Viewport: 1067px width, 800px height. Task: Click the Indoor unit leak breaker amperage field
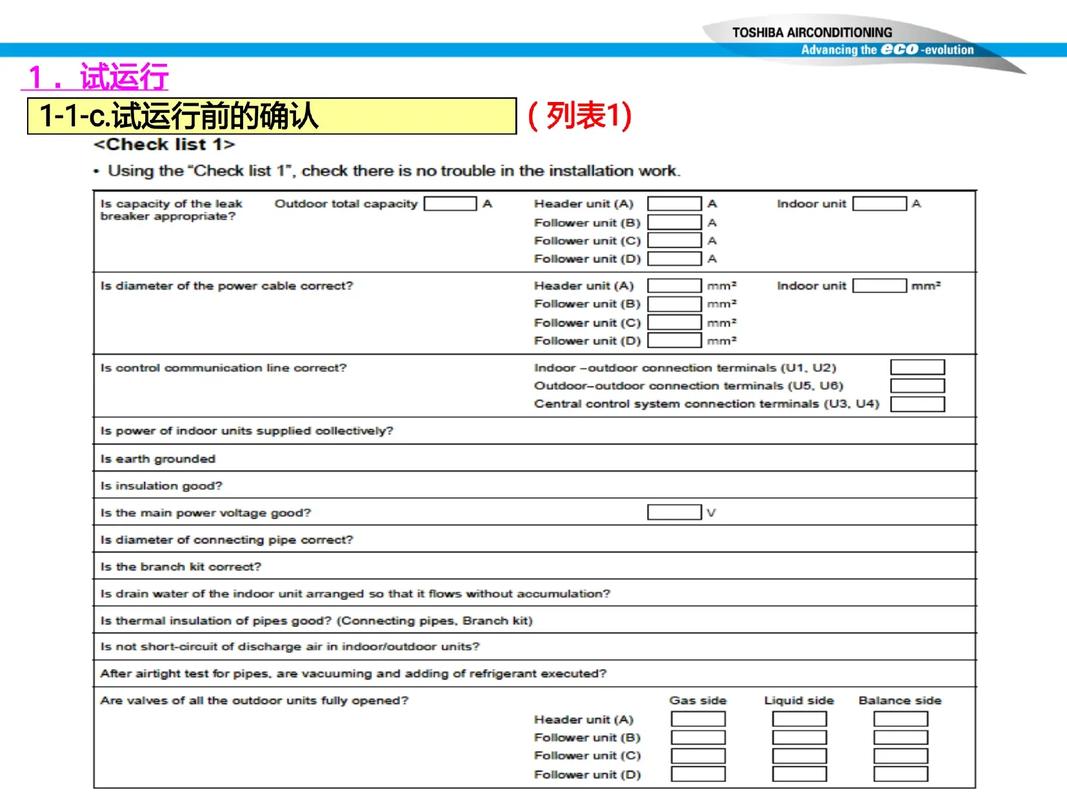tap(879, 204)
